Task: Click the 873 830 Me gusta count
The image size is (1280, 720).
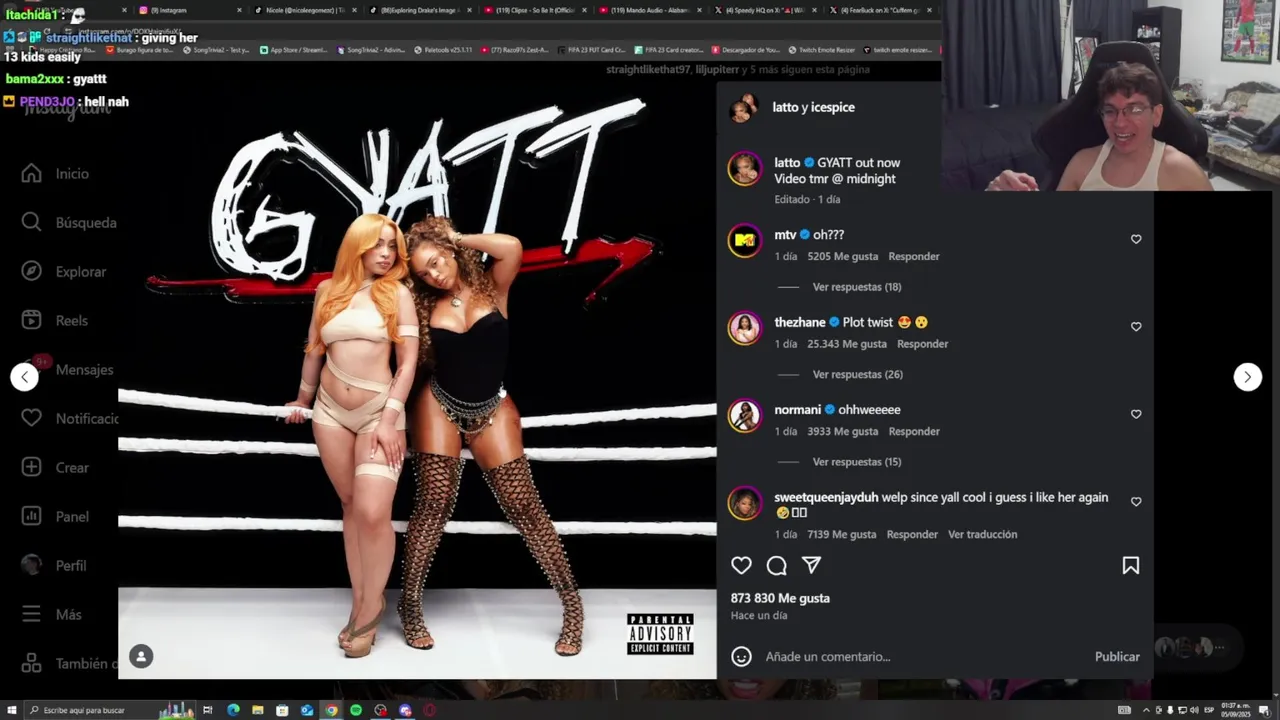Action: [x=780, y=598]
